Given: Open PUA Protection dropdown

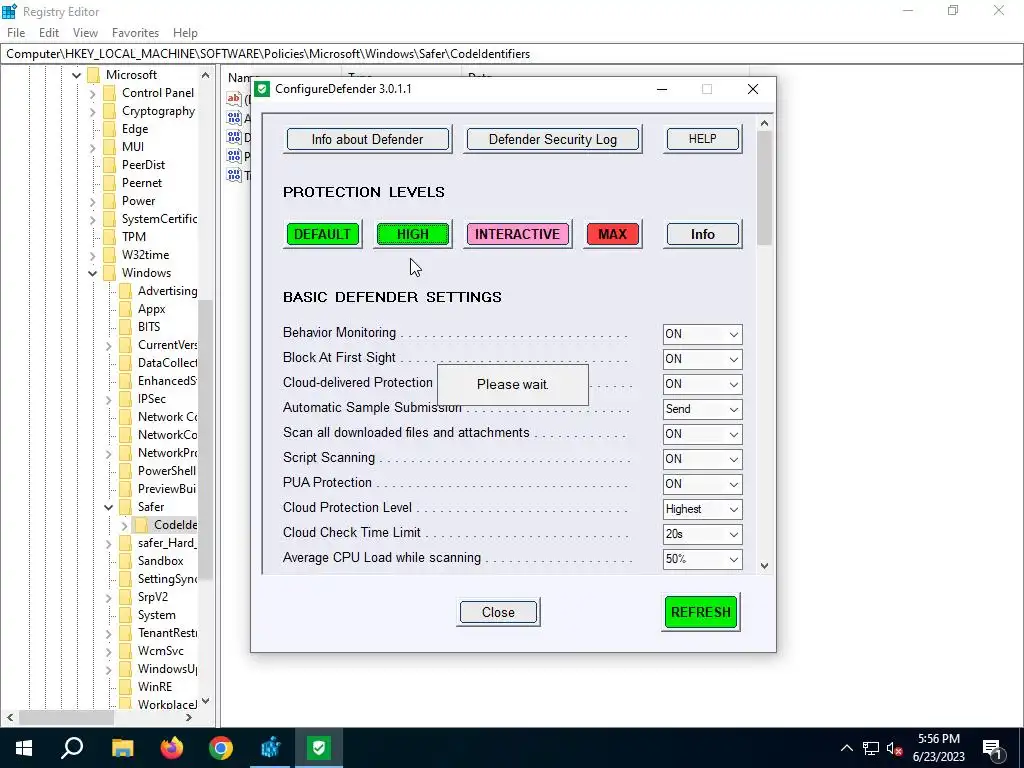Looking at the screenshot, I should tap(702, 484).
